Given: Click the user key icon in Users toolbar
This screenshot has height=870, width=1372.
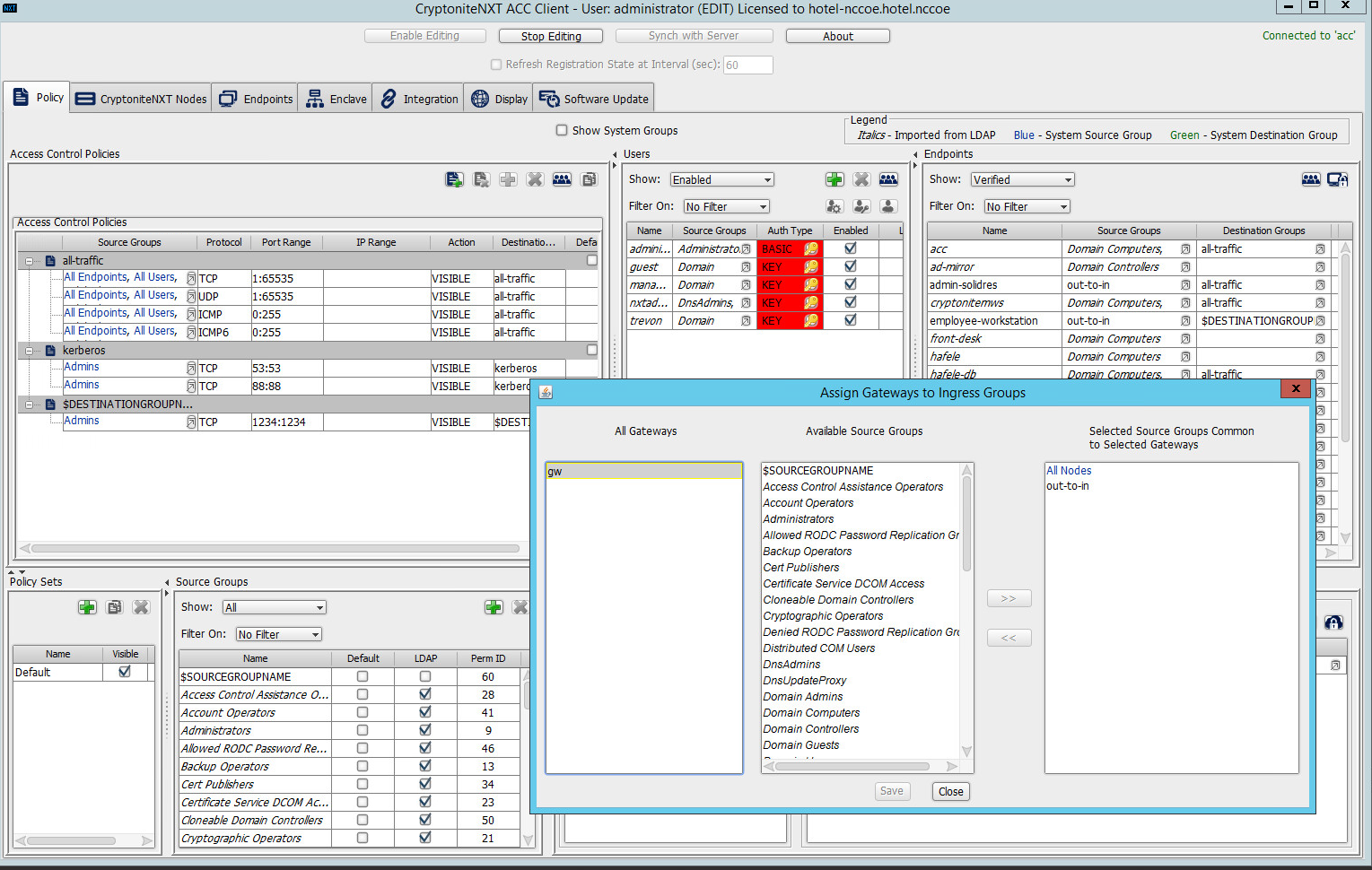Looking at the screenshot, I should click(x=861, y=206).
